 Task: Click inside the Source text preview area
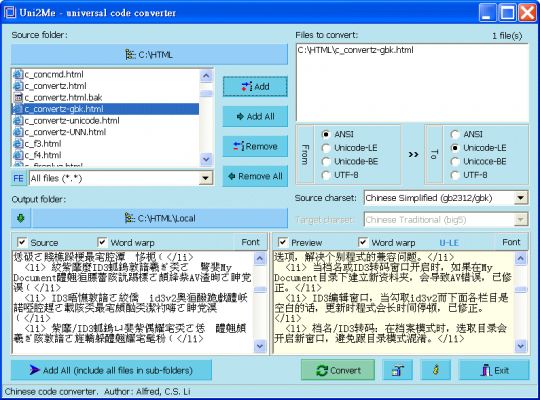133,302
